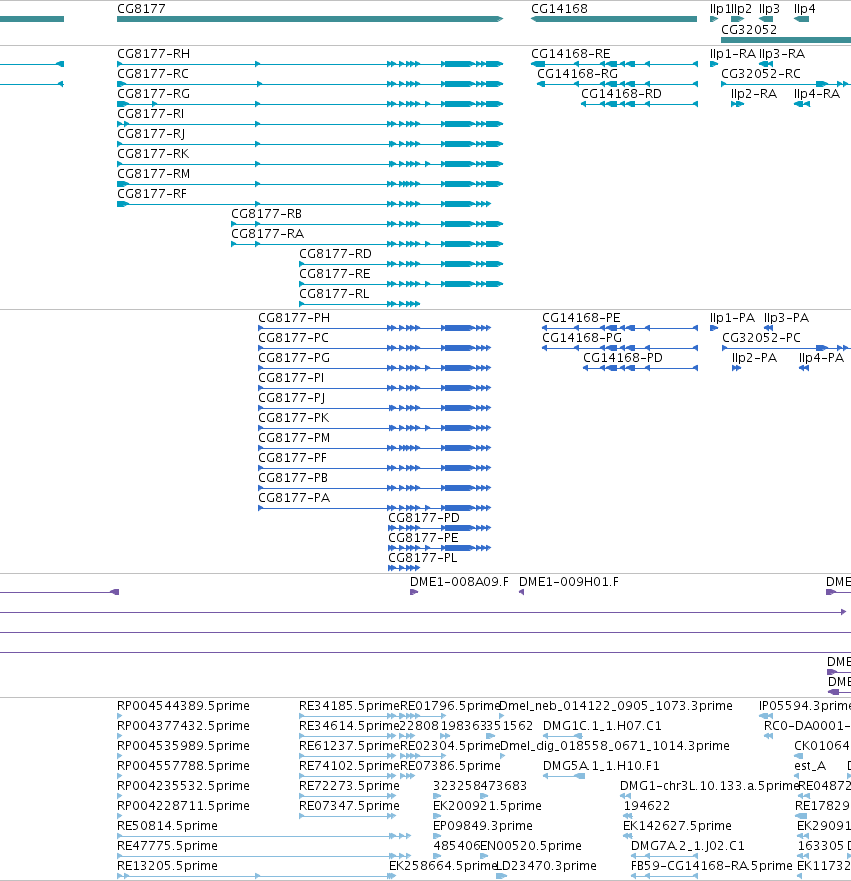The width and height of the screenshot is (851, 881).
Task: Select transcript CG14168-RG
Action: 577,74
